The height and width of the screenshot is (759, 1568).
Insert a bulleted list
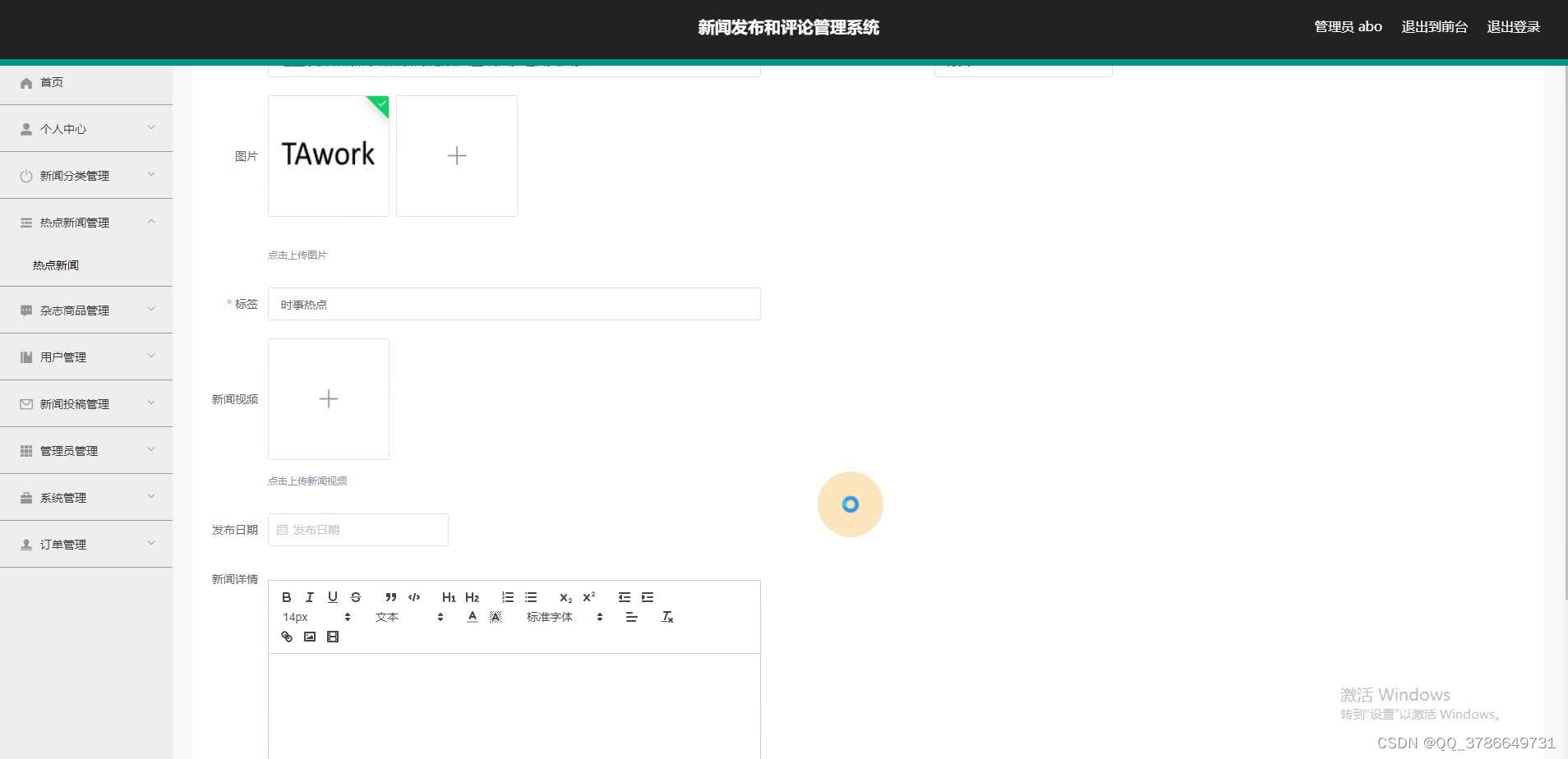pos(531,597)
